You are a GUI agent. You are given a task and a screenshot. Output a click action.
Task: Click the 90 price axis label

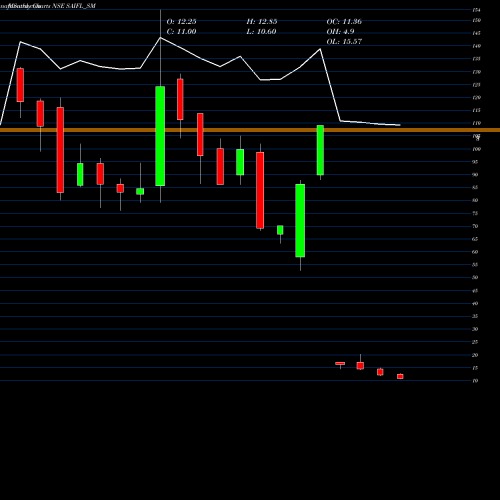pyautogui.click(x=475, y=175)
